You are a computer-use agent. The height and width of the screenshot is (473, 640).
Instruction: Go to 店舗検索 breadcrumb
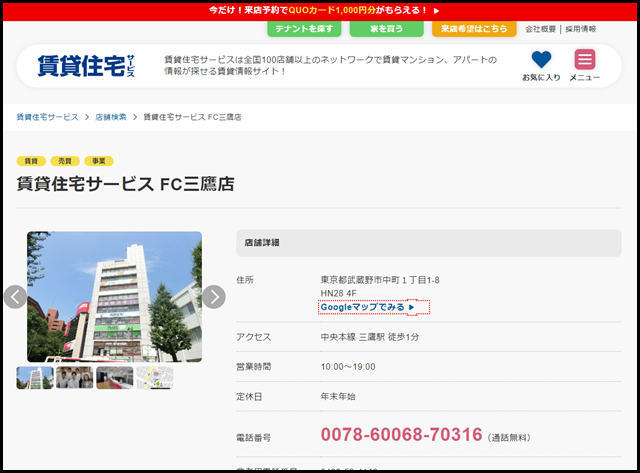tap(111, 117)
